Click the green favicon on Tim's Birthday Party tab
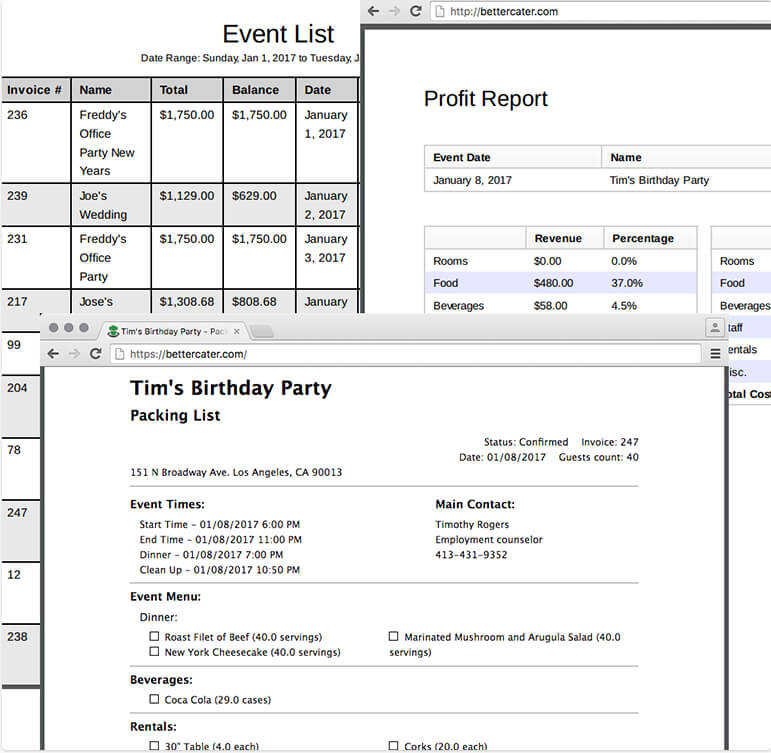771x753 pixels. [113, 331]
